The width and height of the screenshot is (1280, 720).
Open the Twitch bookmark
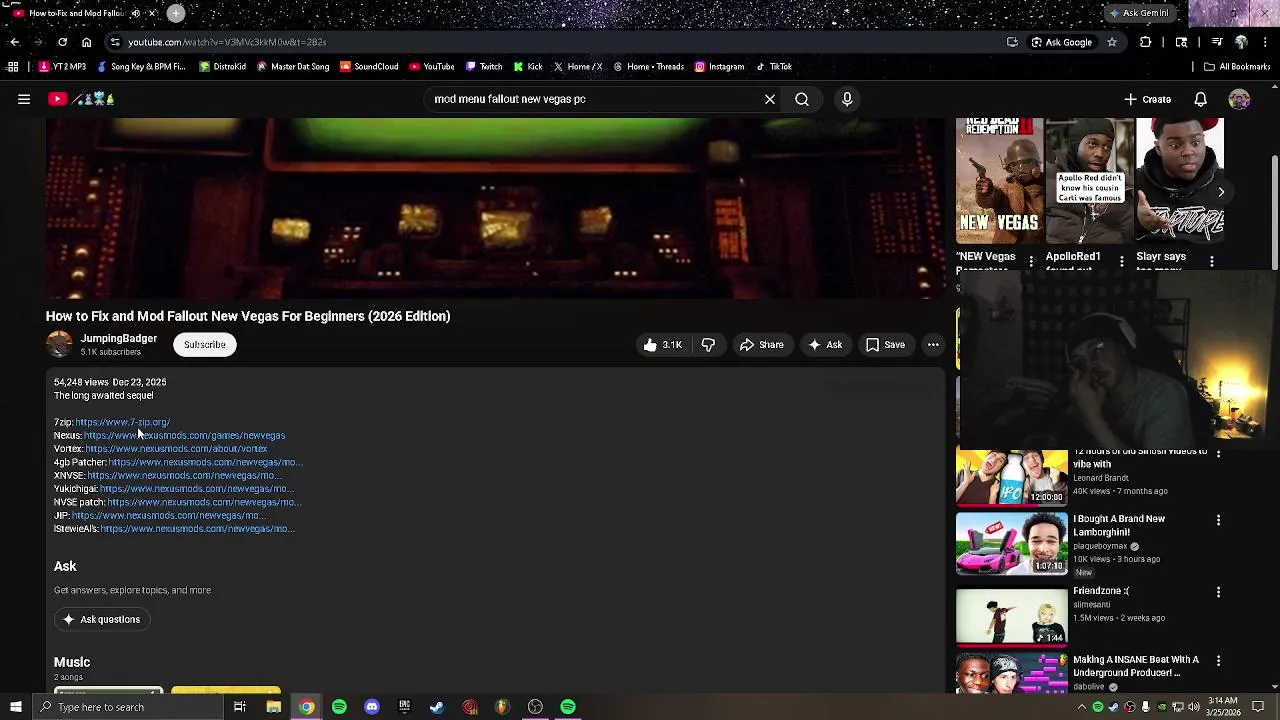coord(484,67)
